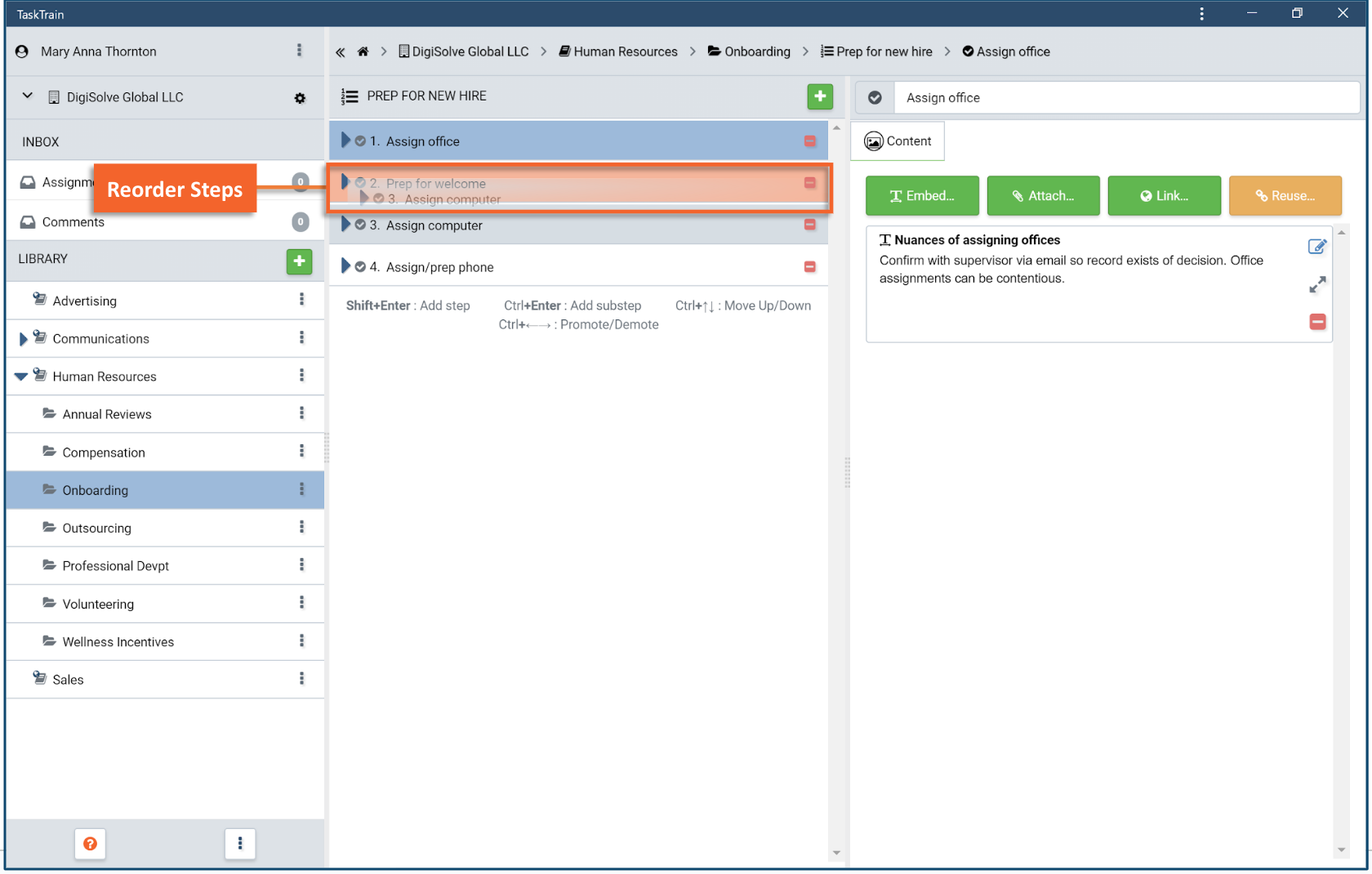Screen dimensions: 1372x874
Task: Expand the content block to full size
Action: tap(1317, 284)
